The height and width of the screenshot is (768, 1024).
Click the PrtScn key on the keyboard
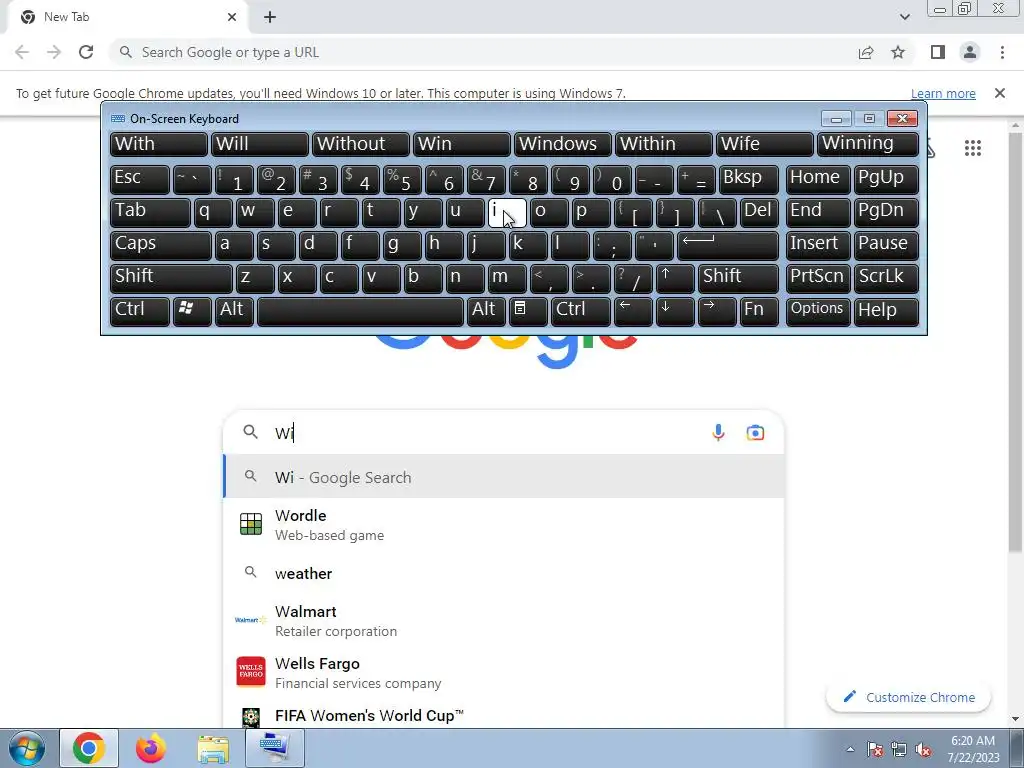(x=818, y=278)
